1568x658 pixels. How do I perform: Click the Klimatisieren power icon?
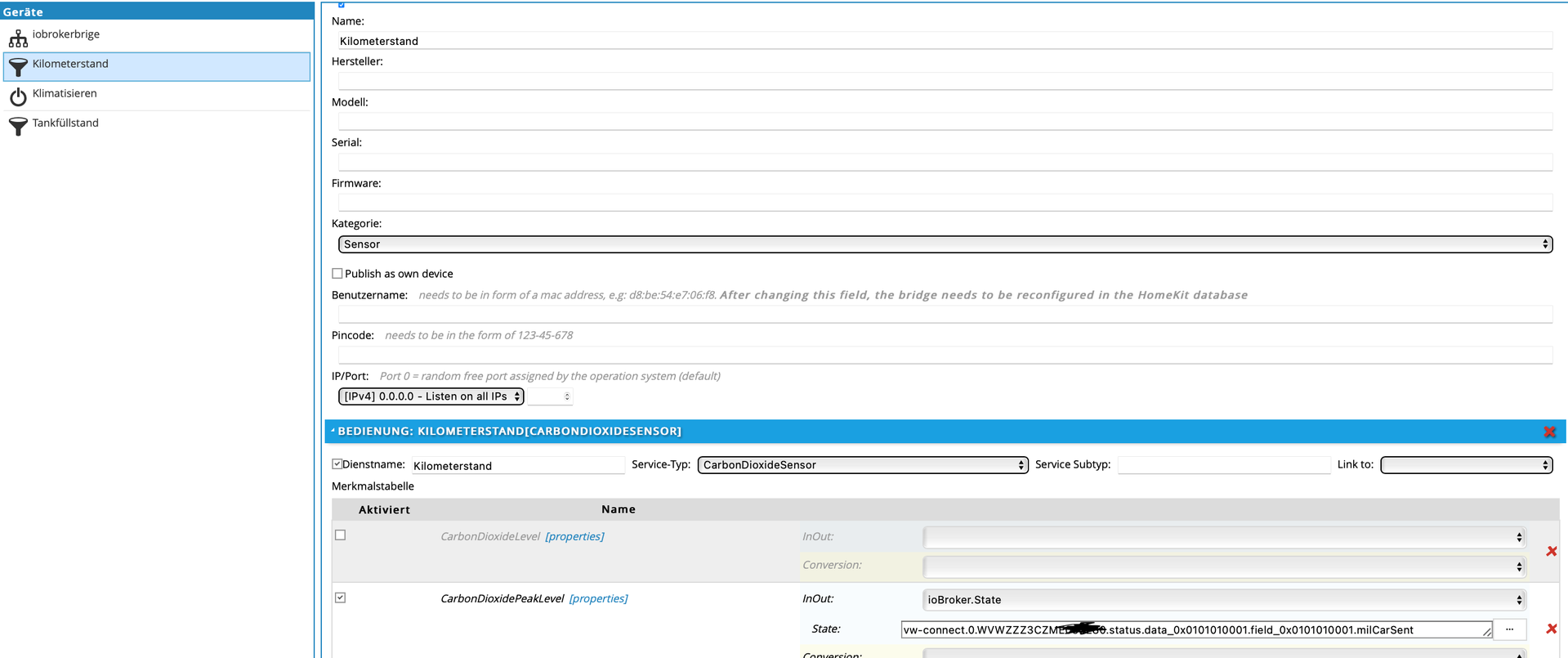(18, 96)
